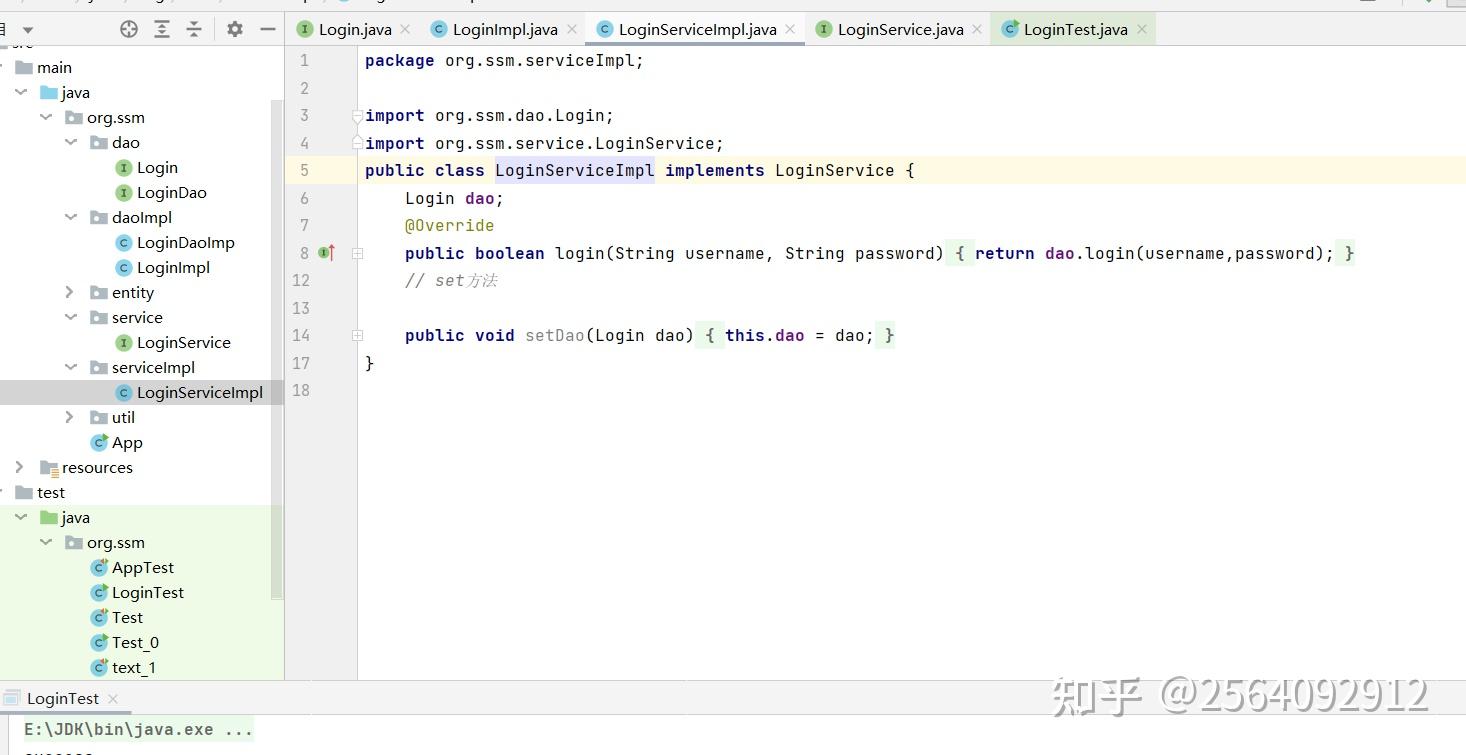The image size is (1466, 755).
Task: Select the App class in the project tree
Action: tap(127, 442)
